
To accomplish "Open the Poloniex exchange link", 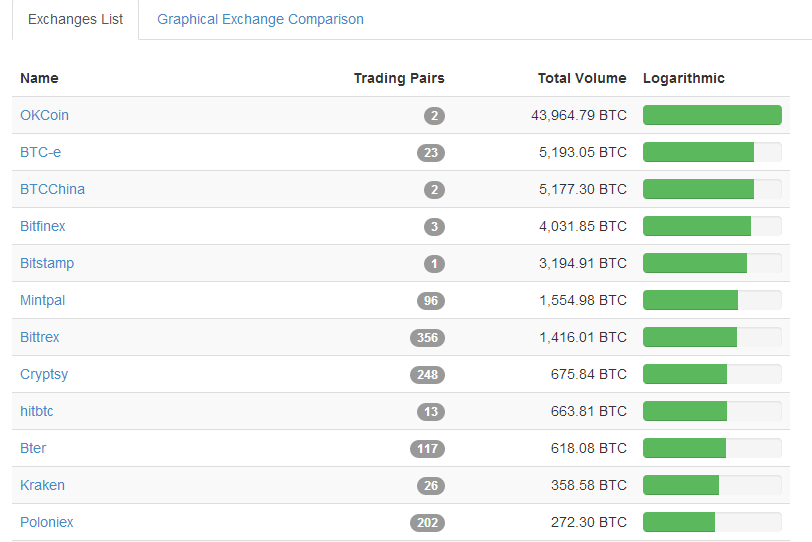I will (x=47, y=522).
